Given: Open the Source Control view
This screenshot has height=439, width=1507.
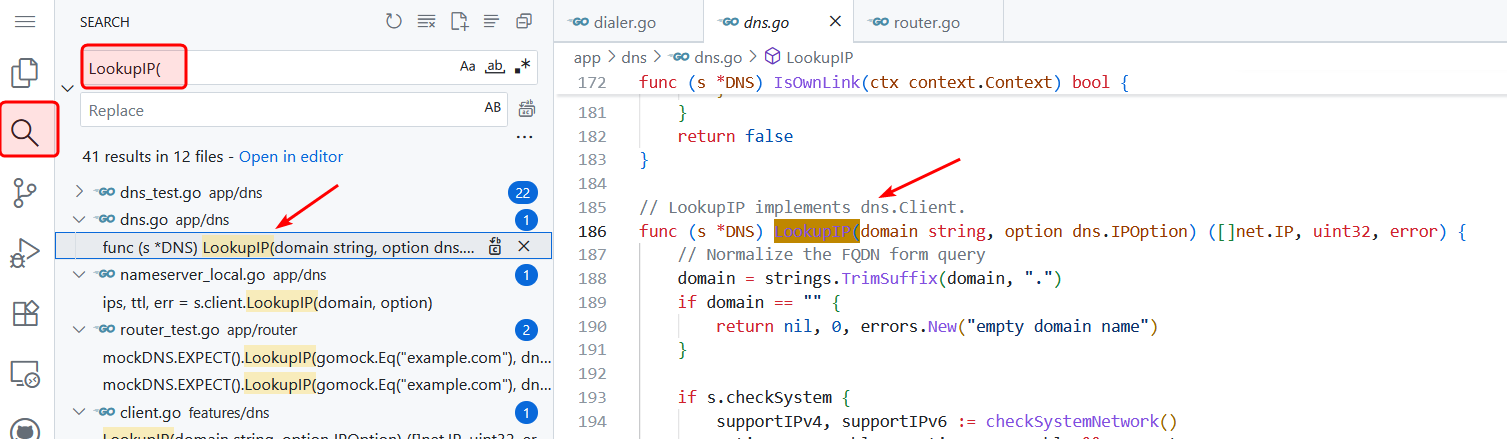Looking at the screenshot, I should pos(25,193).
